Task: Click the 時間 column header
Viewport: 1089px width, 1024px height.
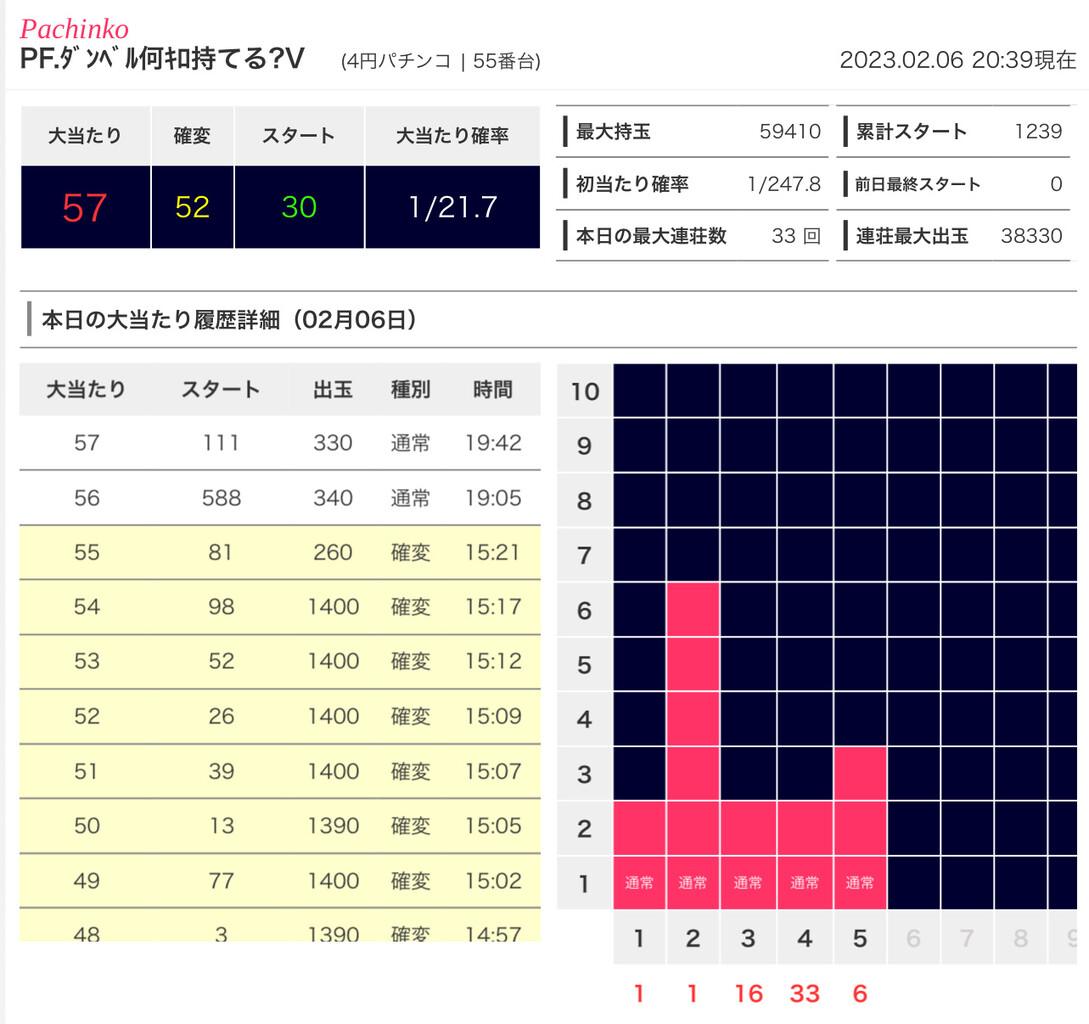Action: (493, 389)
